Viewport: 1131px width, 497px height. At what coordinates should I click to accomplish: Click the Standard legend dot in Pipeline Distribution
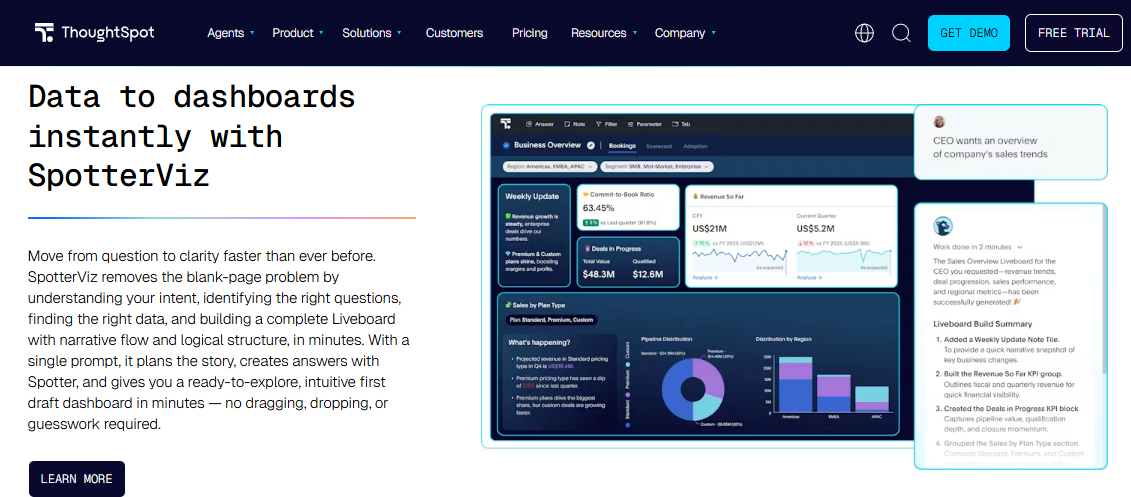(628, 425)
